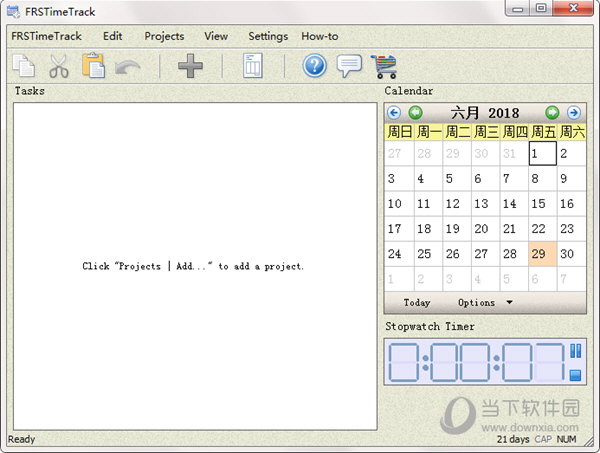Click the Undo arrow icon
The height and width of the screenshot is (453, 600).
coord(127,67)
